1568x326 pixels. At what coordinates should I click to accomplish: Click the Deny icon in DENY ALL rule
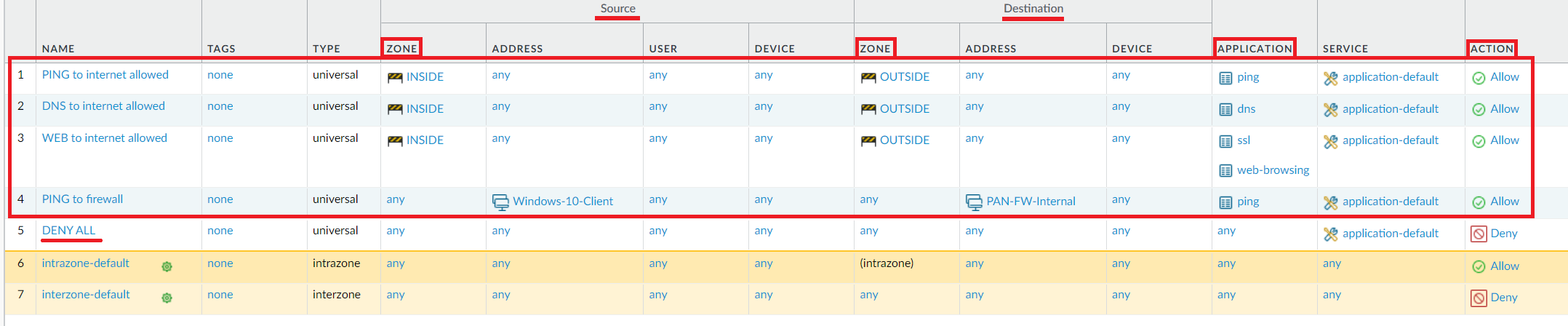[x=1479, y=234]
